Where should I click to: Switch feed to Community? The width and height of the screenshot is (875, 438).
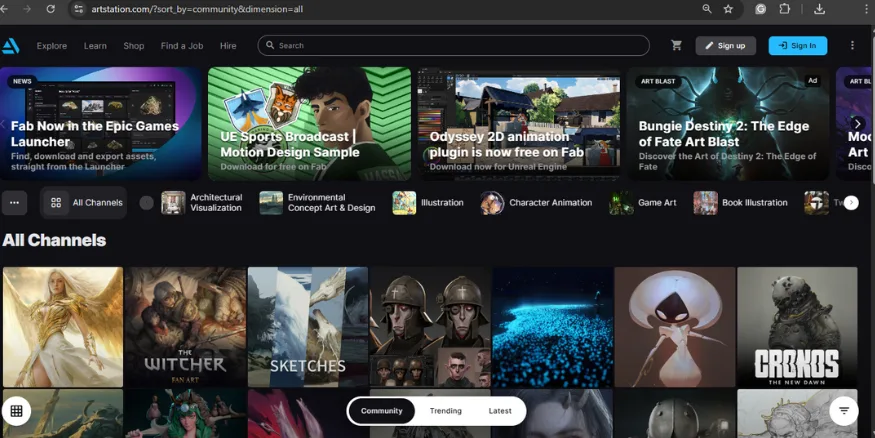tap(382, 411)
